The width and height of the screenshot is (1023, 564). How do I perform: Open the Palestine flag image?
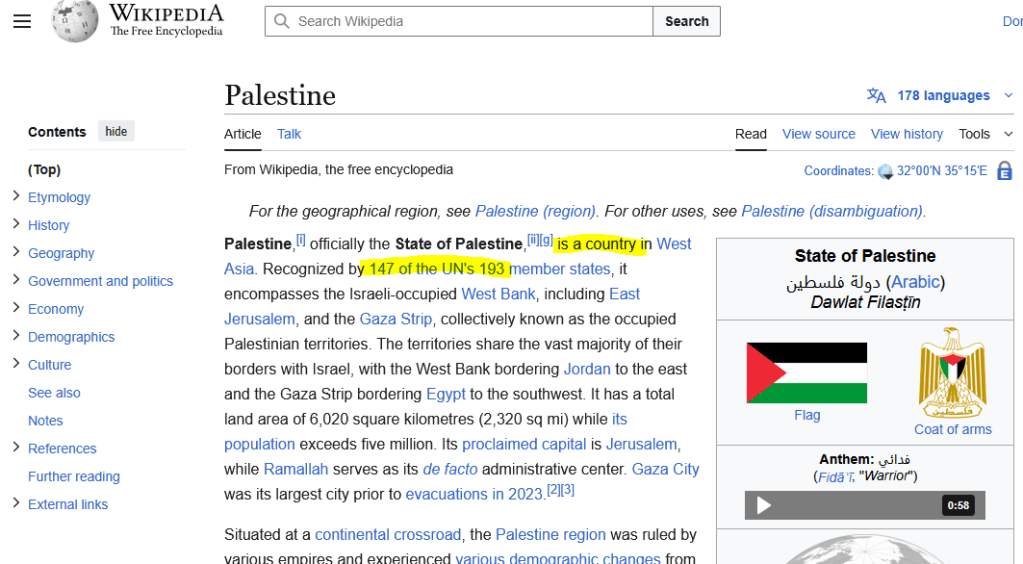(806, 372)
